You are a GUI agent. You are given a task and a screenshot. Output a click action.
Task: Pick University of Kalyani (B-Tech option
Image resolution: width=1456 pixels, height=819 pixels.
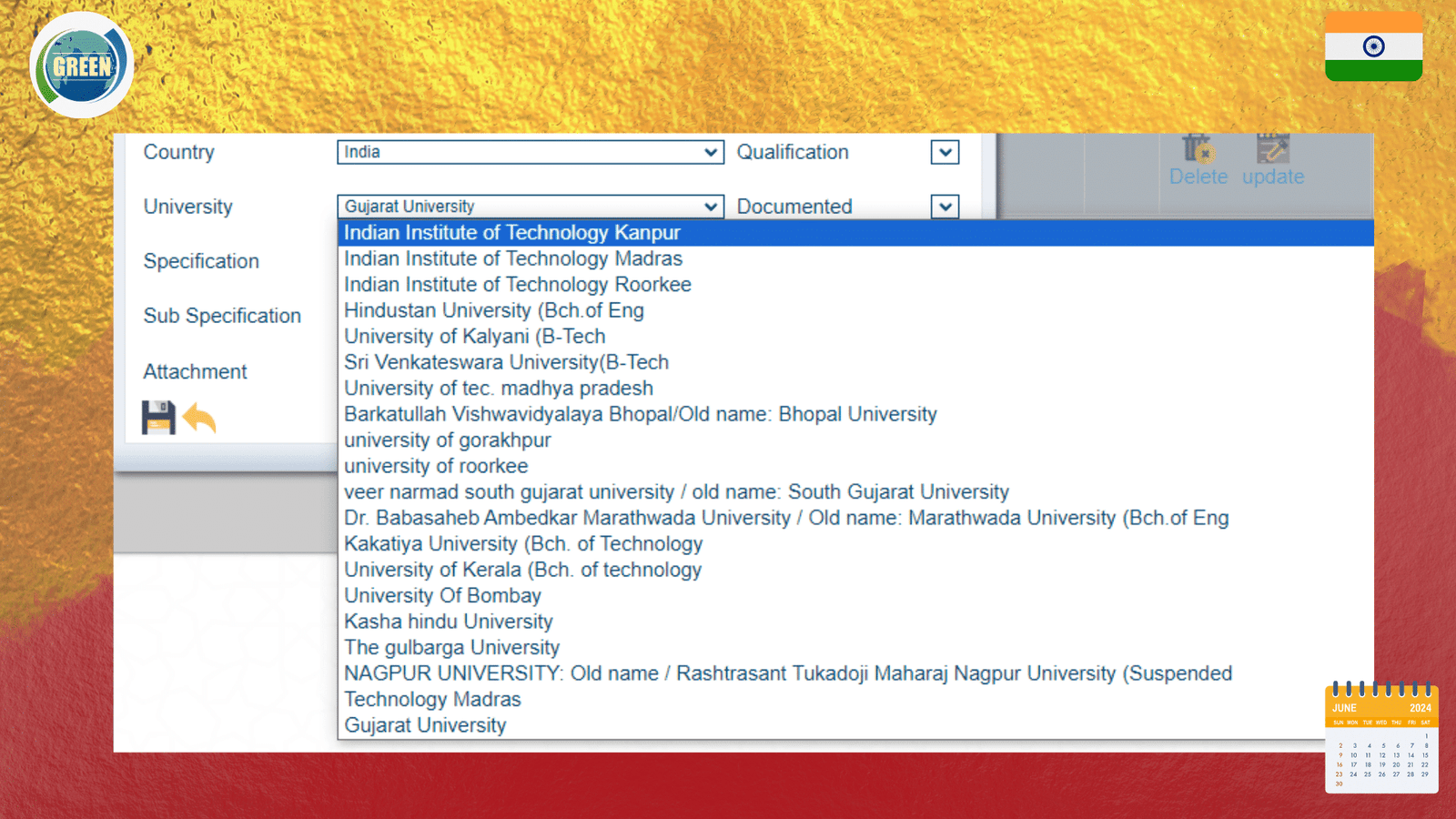click(x=474, y=337)
